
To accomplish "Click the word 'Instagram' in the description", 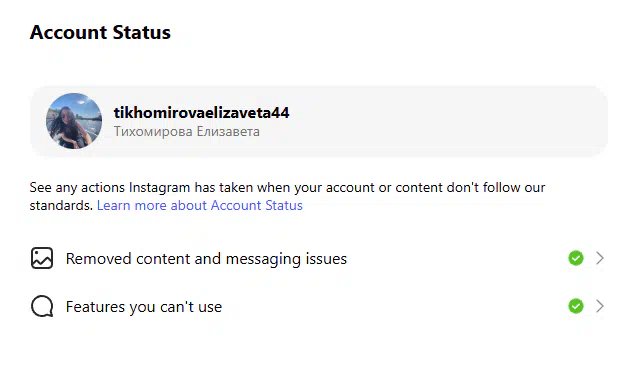I will [x=160, y=188].
